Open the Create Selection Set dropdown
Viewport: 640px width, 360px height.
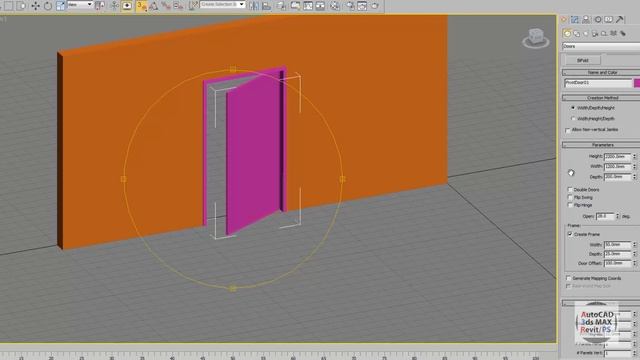point(222,4)
